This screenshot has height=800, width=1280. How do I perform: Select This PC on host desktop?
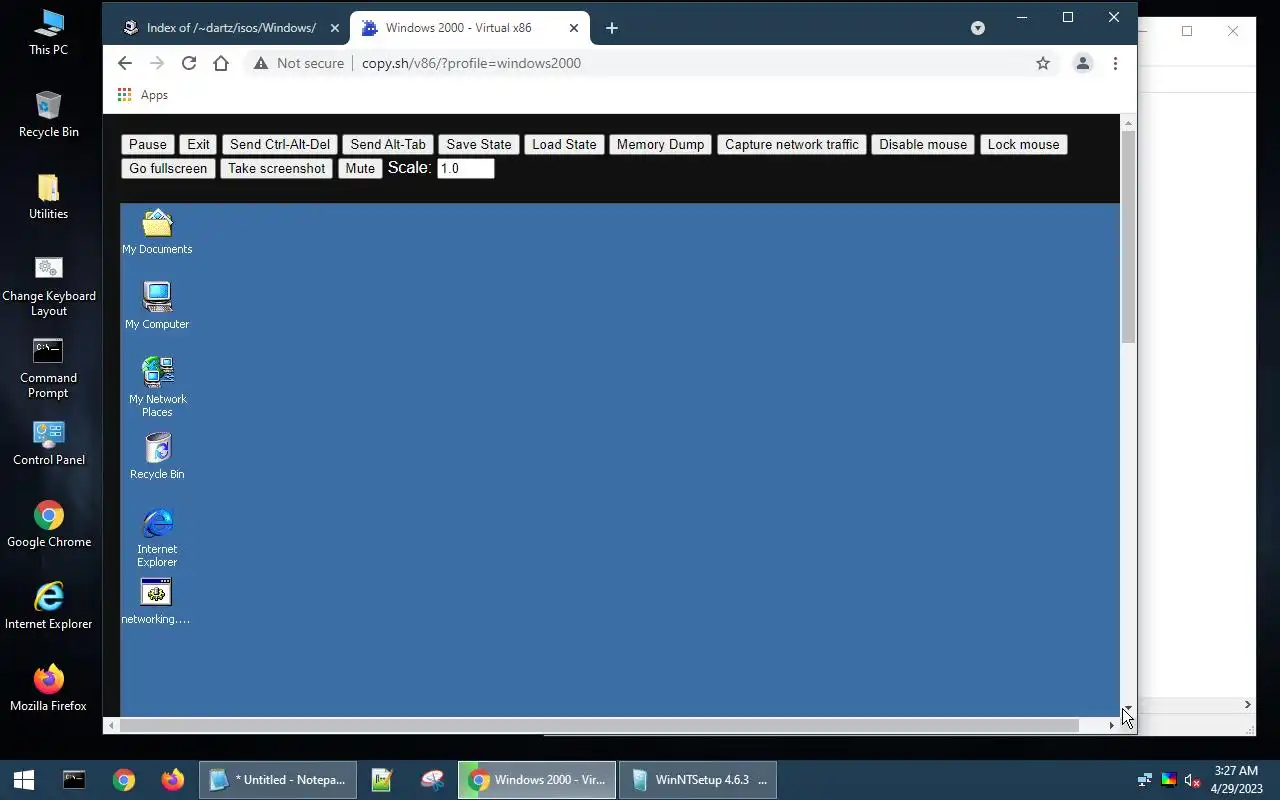click(48, 31)
